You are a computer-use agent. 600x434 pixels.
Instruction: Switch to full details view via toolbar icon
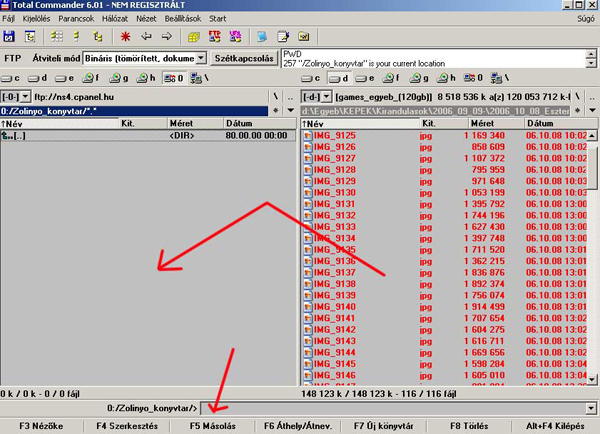(x=77, y=37)
